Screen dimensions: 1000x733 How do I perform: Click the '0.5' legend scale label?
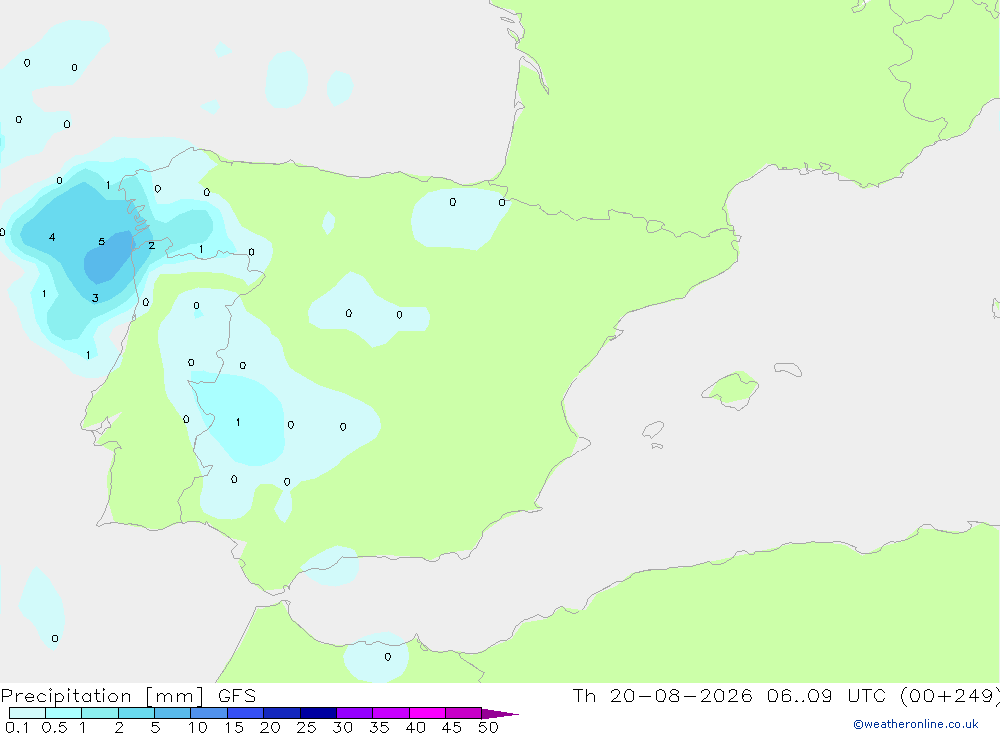pyautogui.click(x=54, y=727)
